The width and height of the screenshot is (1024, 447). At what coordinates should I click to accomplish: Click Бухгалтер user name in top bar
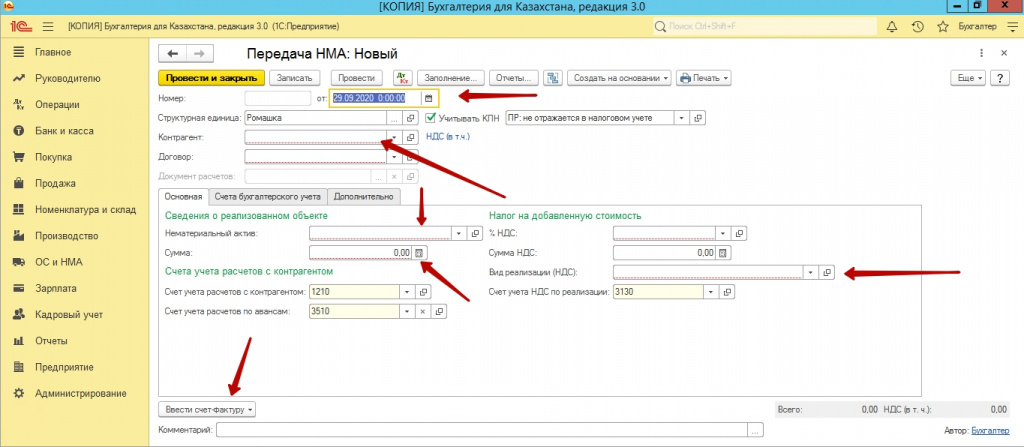point(977,27)
